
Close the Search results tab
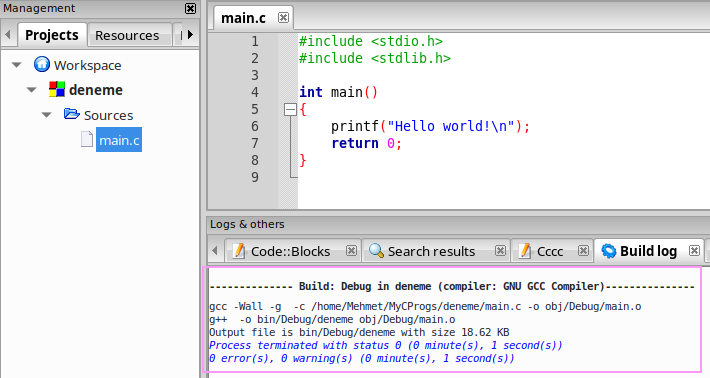pyautogui.click(x=500, y=250)
